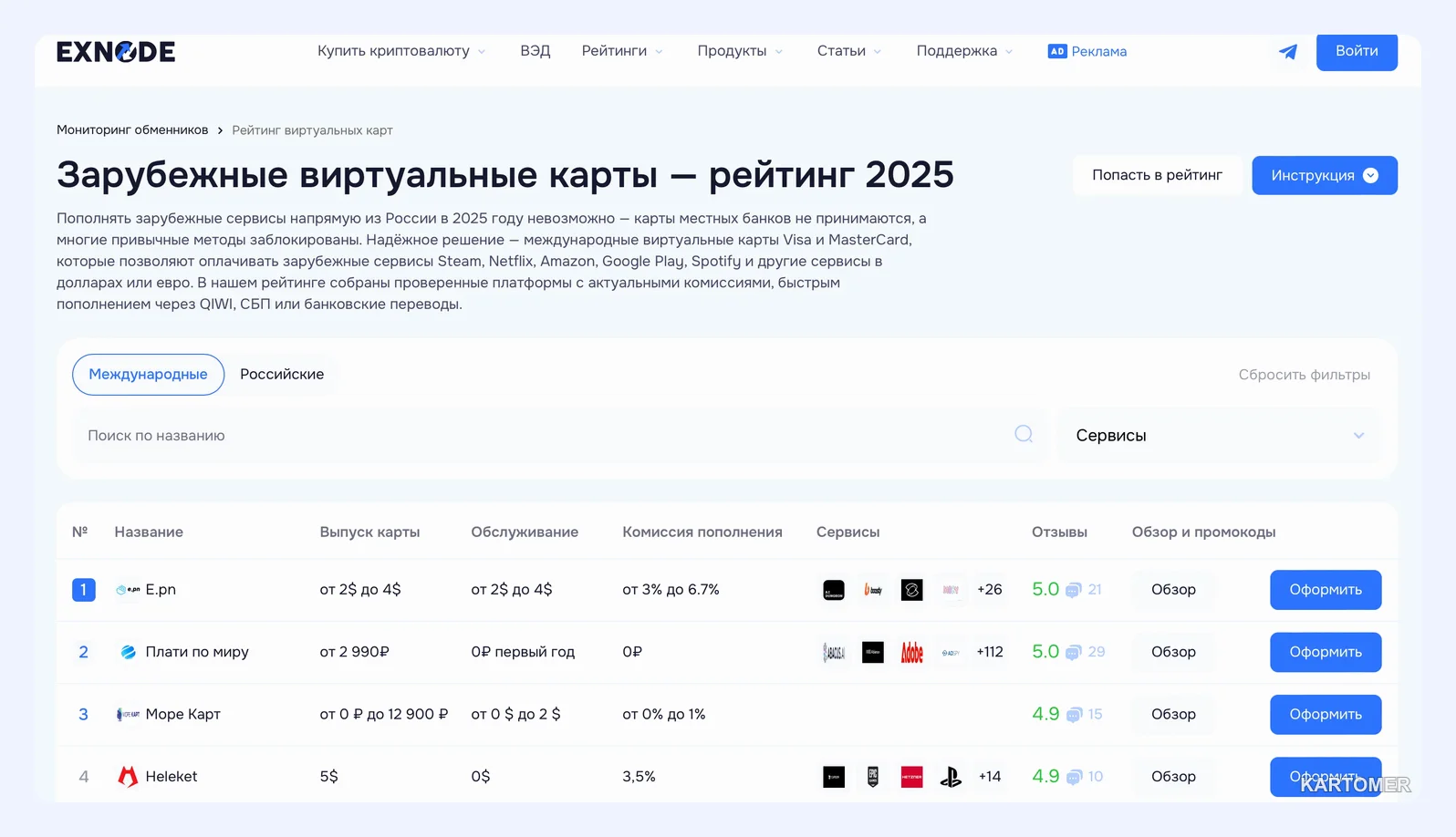Show +26 more services for E.pn
This screenshot has width=1456, height=837.
pos(990,590)
